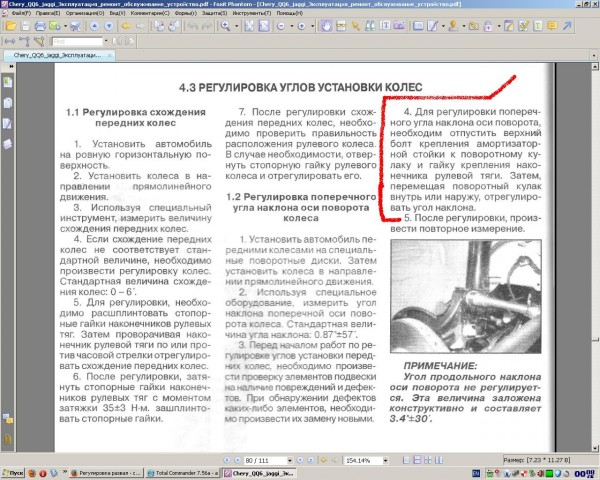This screenshot has height=480, width=600.
Task: Open the Find field dropdown arrow
Action: click(x=106, y=41)
